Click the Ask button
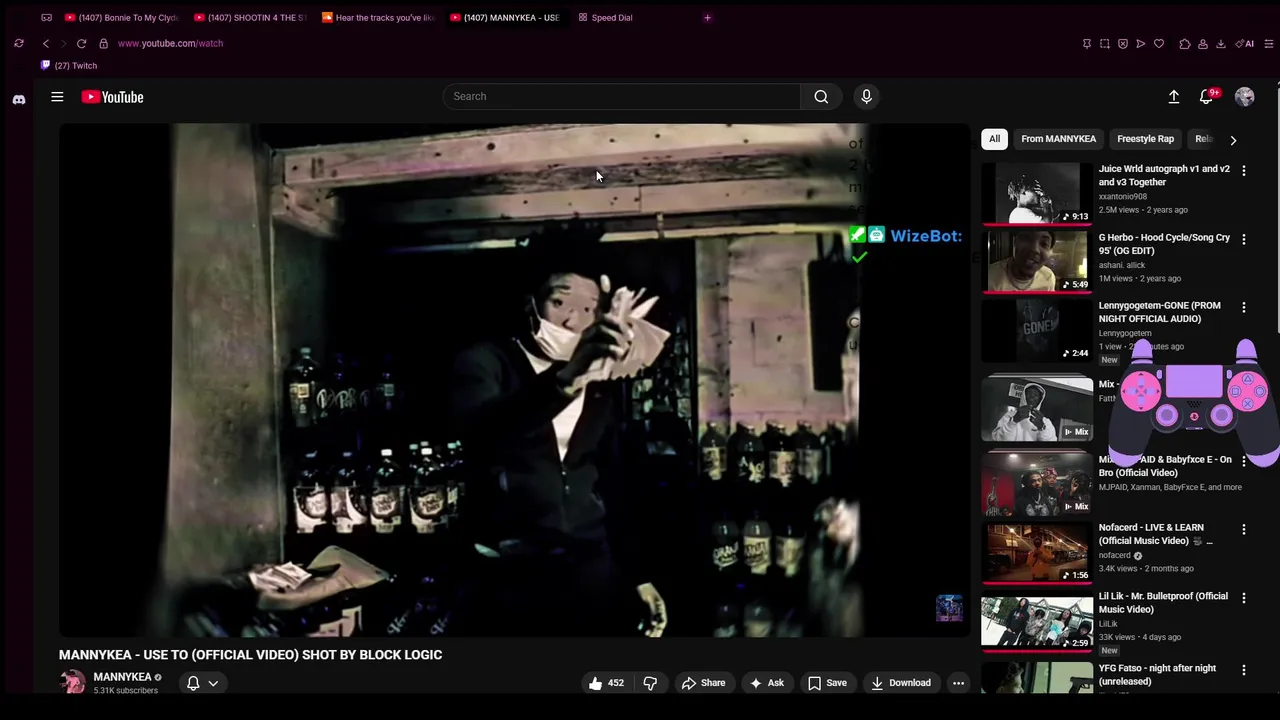1280x720 pixels. point(766,683)
